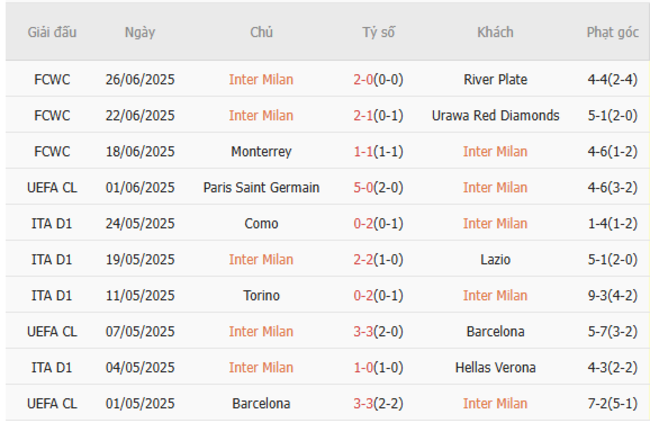
Task: Click the Tỷ số column header
Action: tap(378, 32)
